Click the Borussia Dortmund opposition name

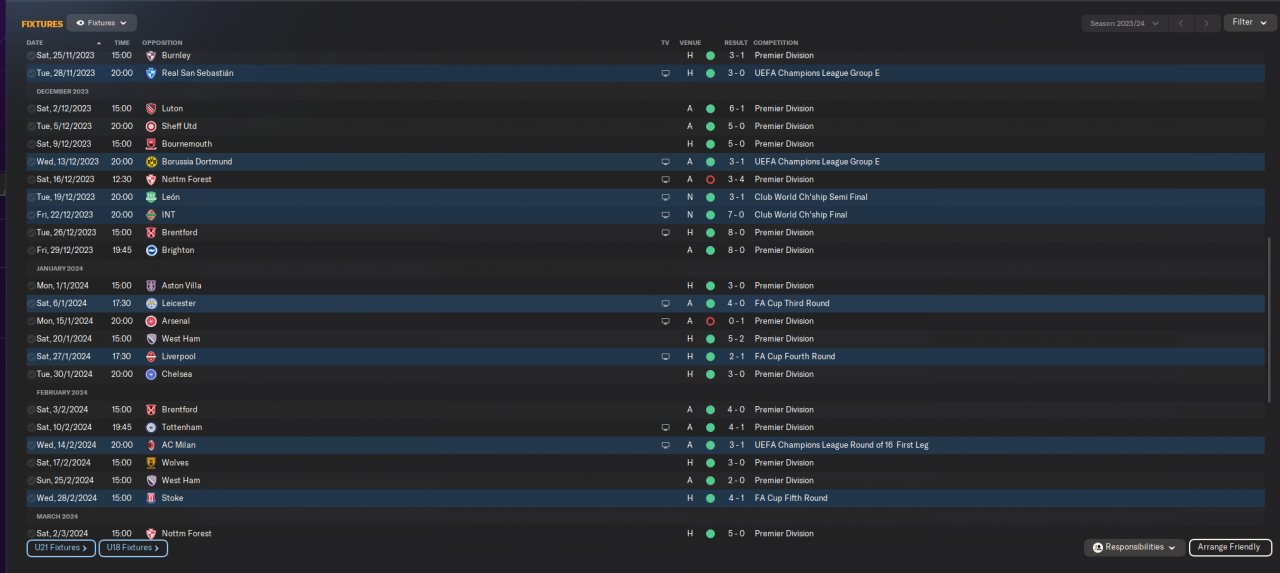197,162
